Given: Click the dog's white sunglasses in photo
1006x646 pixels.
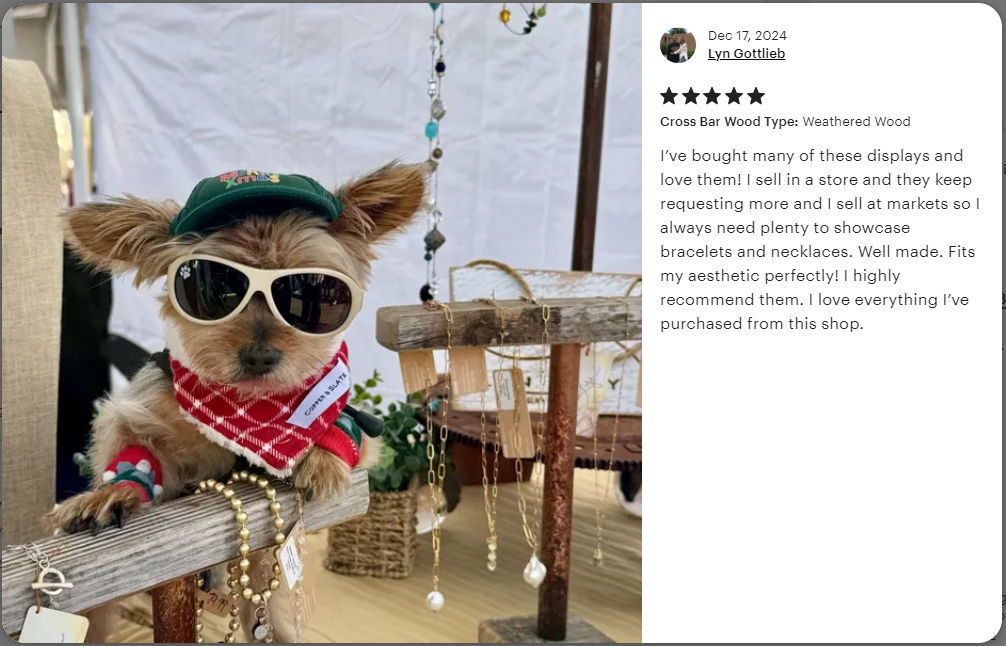Looking at the screenshot, I should (264, 294).
